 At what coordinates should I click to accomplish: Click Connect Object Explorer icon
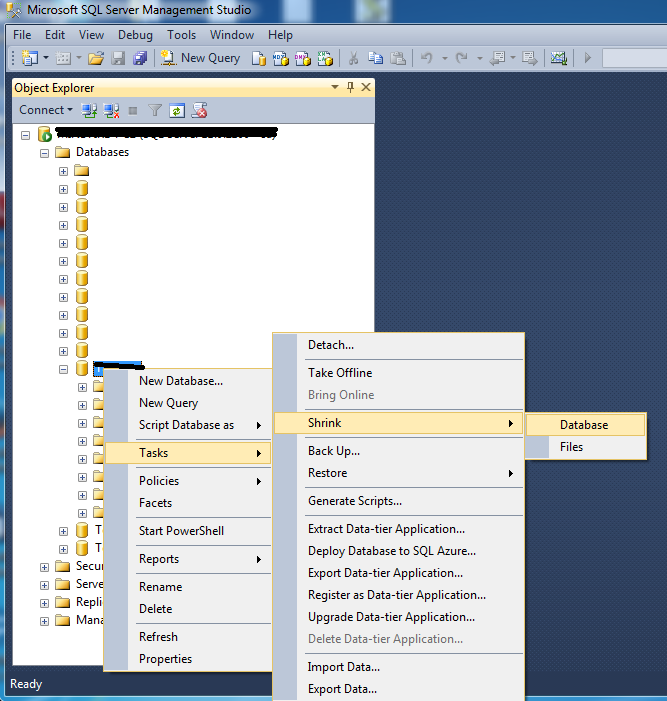click(89, 110)
